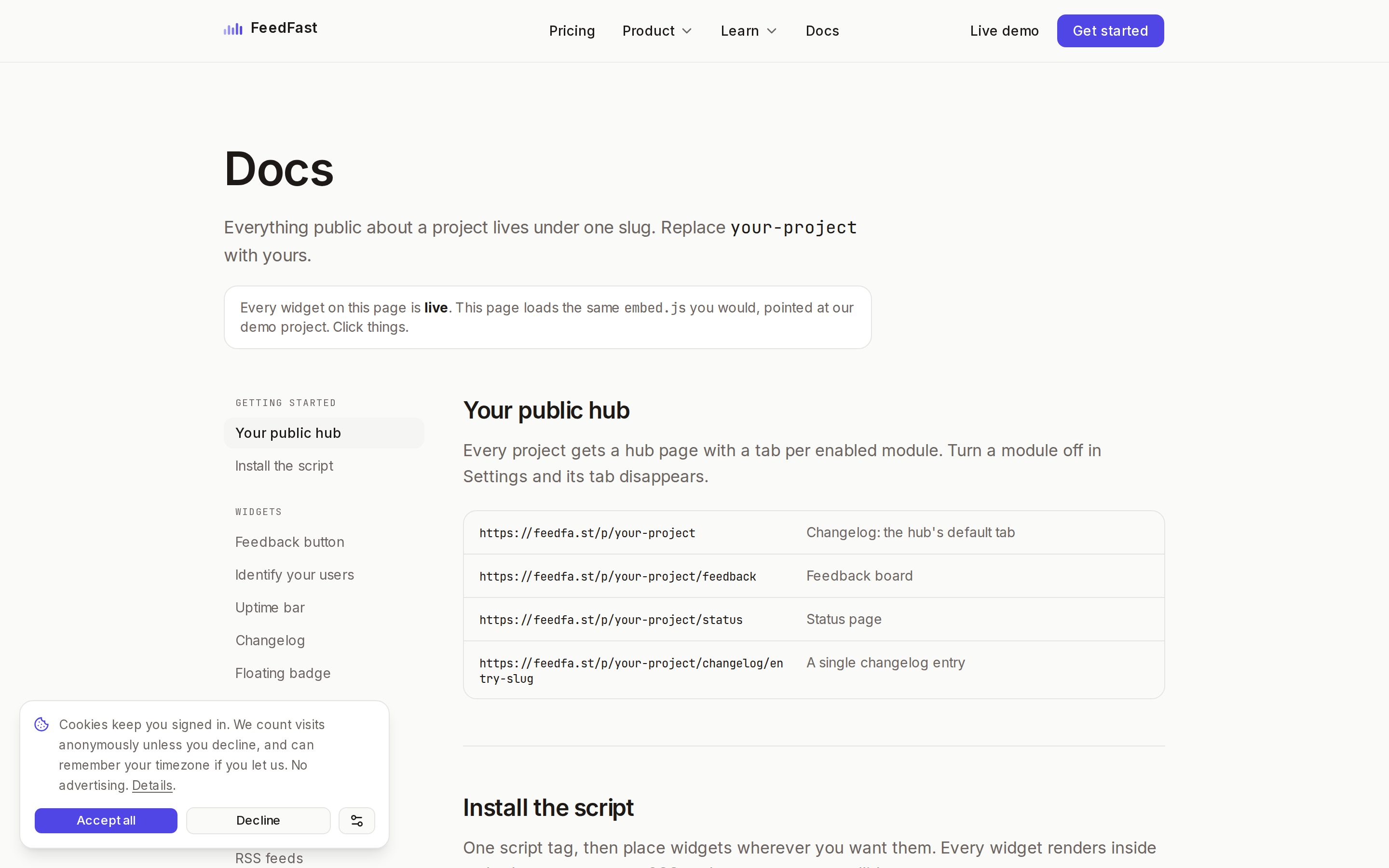Click the changelog/entry-slug URL cell

[631, 670]
